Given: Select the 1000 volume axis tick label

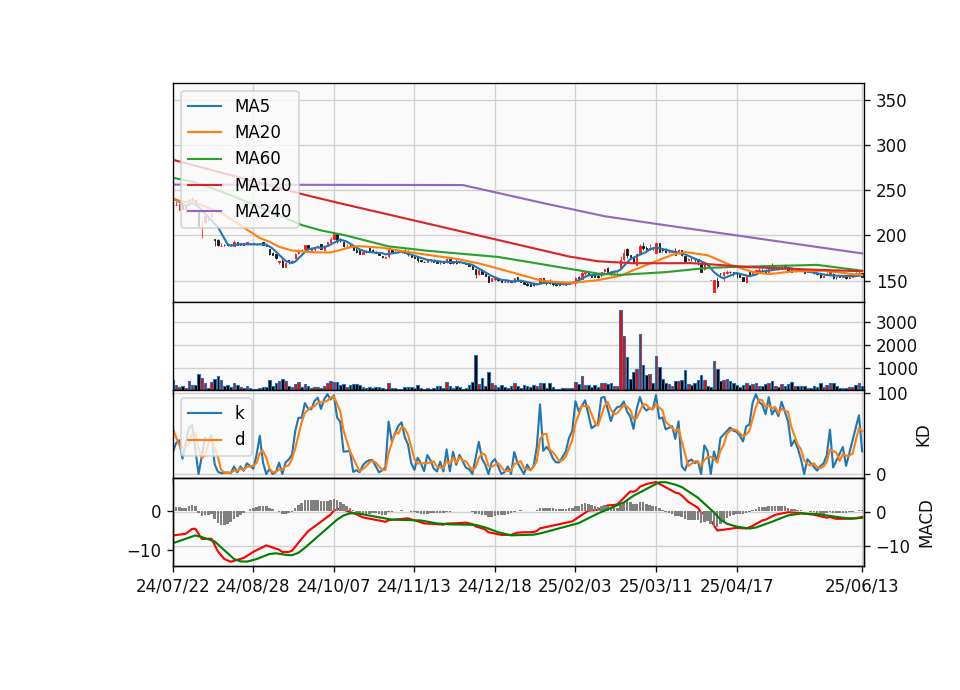Looking at the screenshot, I should [x=896, y=369].
